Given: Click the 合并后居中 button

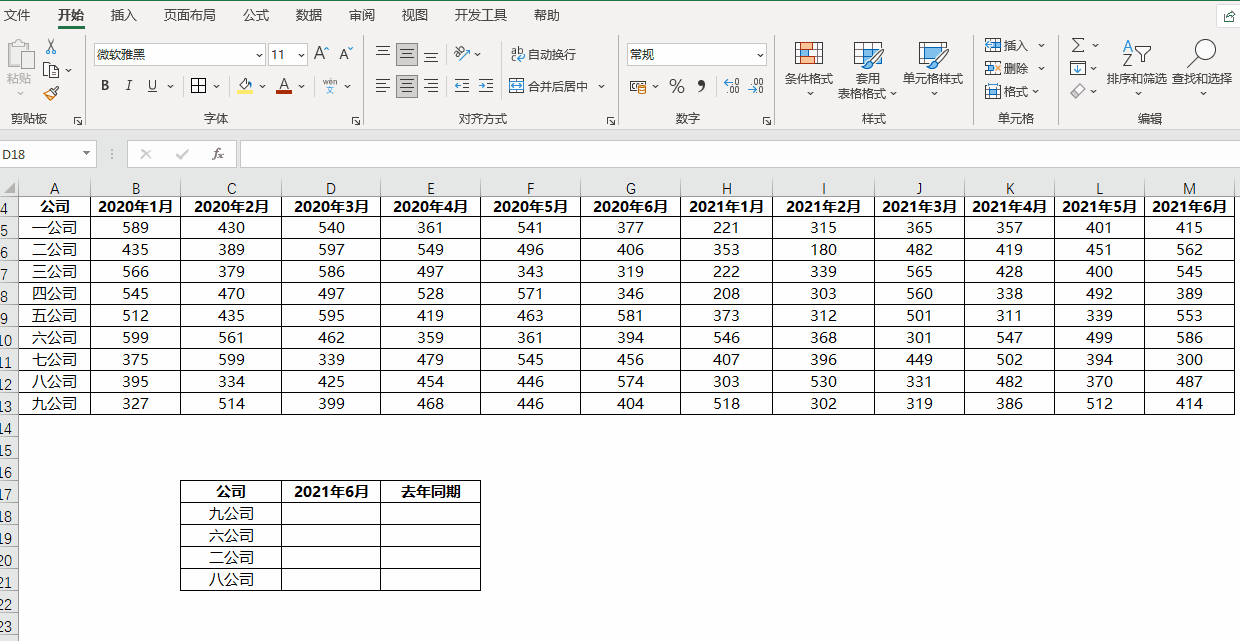Looking at the screenshot, I should tap(549, 87).
